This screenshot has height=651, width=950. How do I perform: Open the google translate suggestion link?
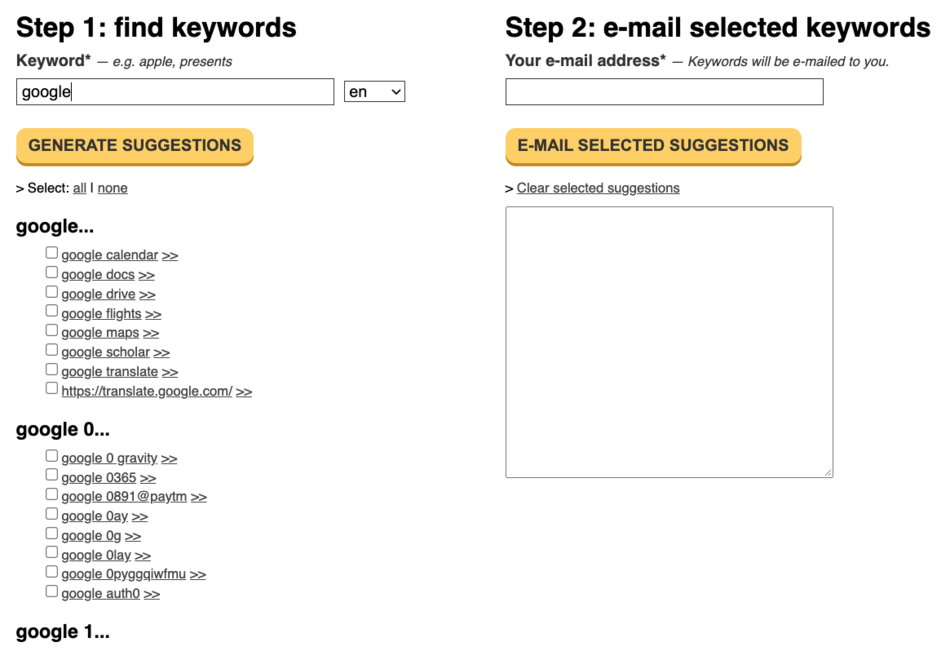click(109, 372)
